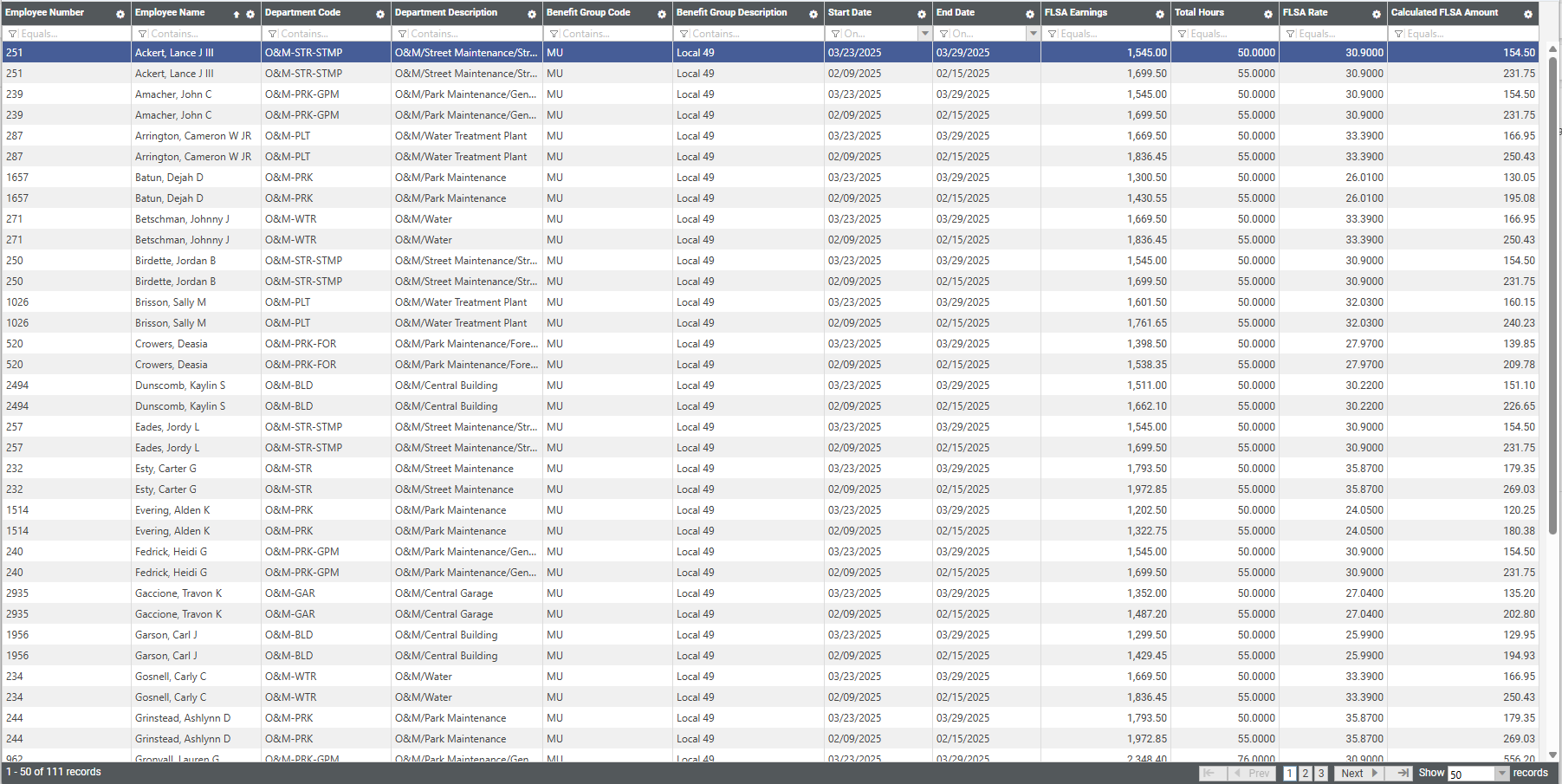1562x784 pixels.
Task: Click the Total Hours column gear icon
Action: [1268, 14]
